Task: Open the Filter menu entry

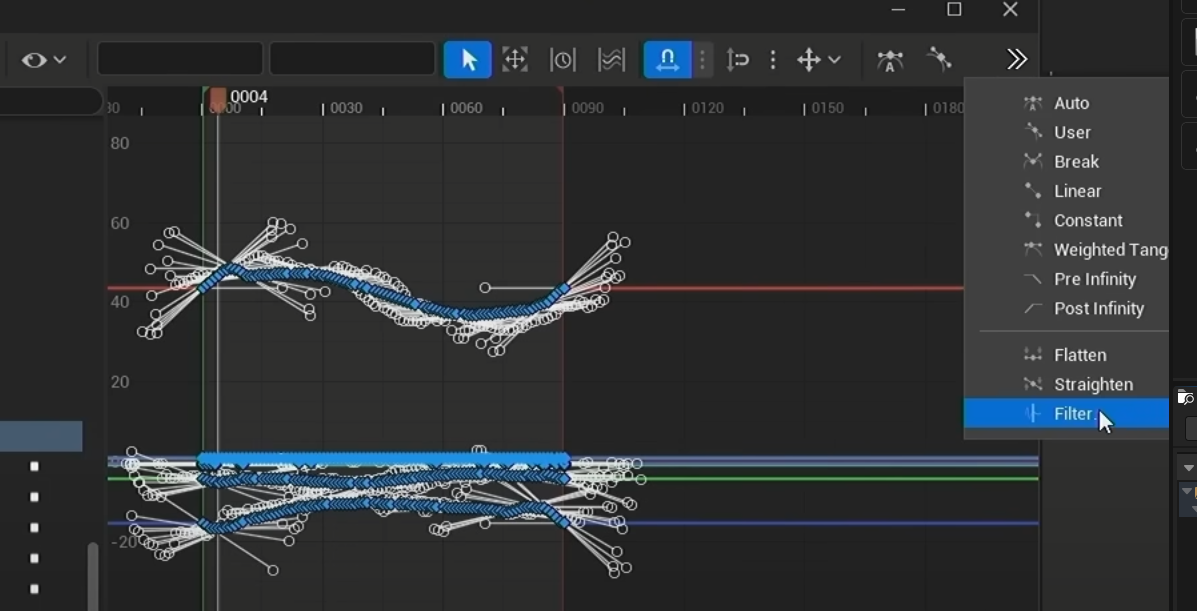Action: [1066, 414]
